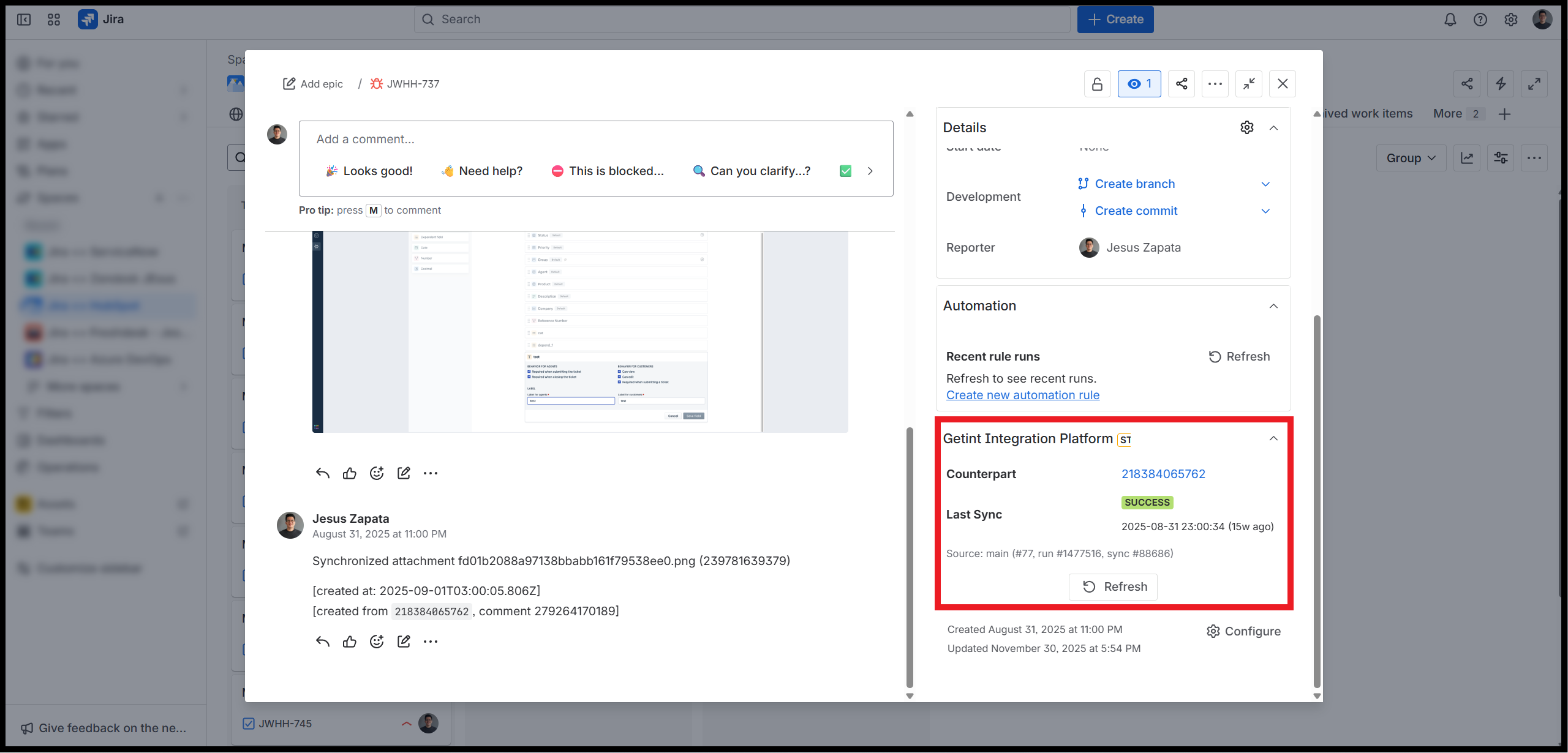The width and height of the screenshot is (1568, 753).
Task: Toggle the watch eye button
Action: click(1139, 84)
